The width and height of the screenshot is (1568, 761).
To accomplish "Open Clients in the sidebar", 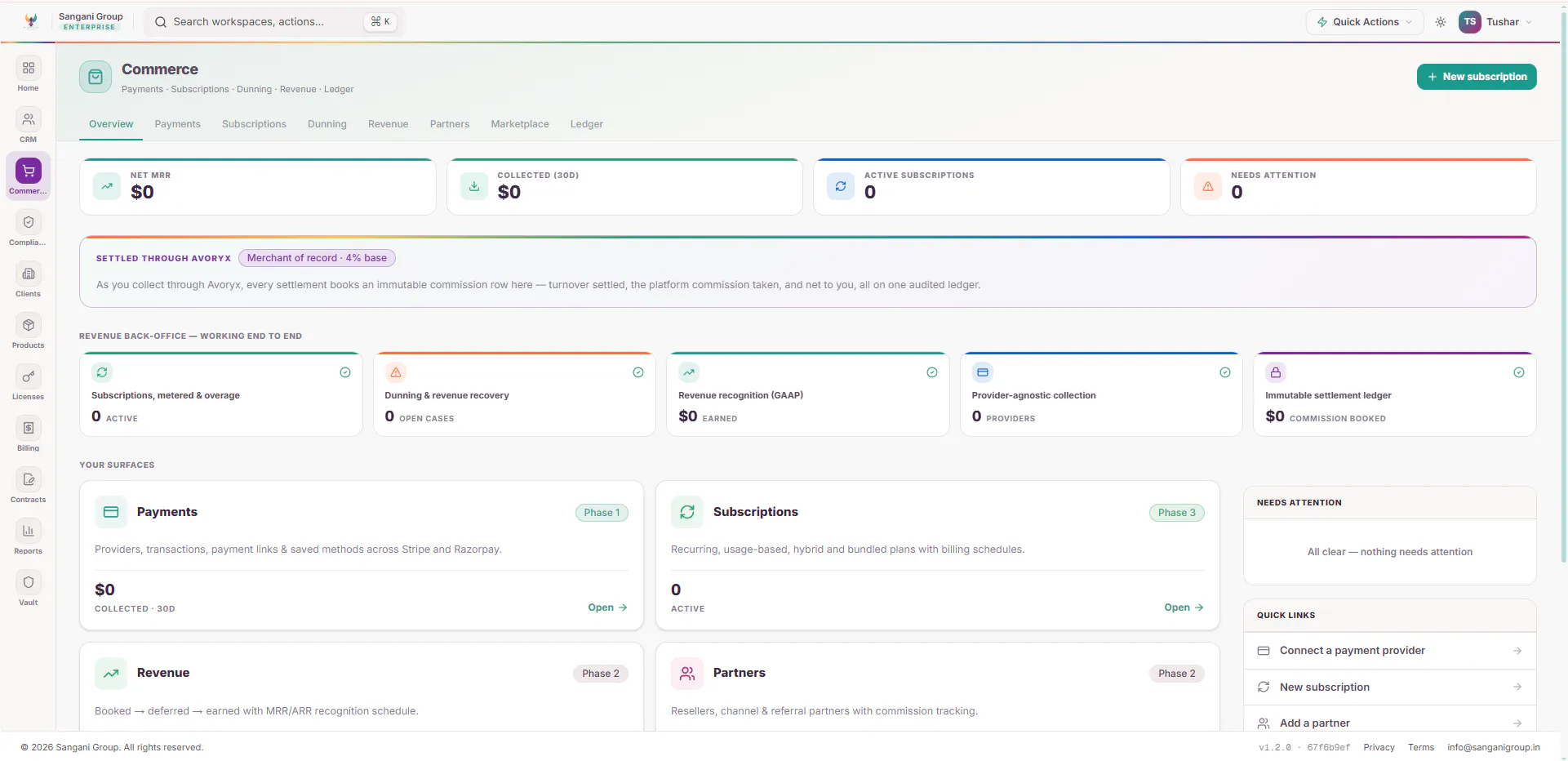I will click(28, 280).
